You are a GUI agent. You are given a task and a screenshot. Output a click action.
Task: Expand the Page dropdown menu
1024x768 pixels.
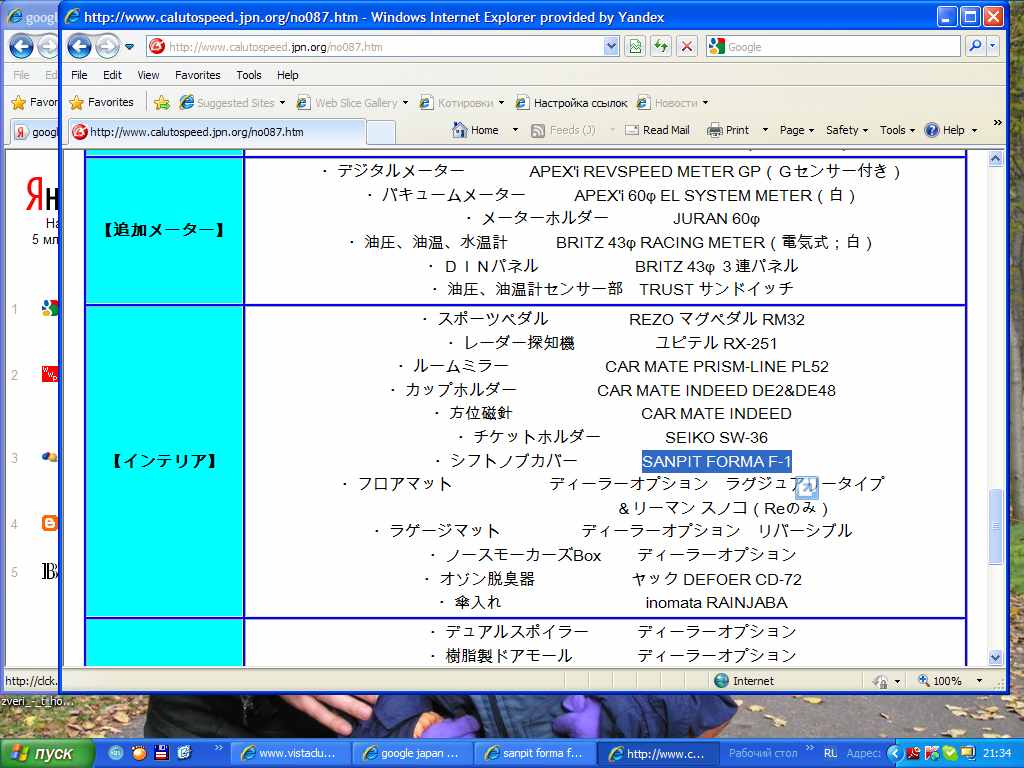click(x=798, y=130)
